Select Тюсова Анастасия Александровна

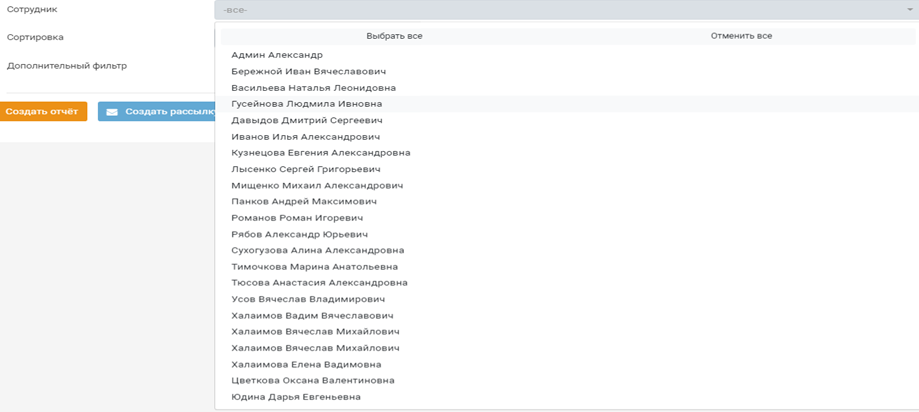[x=566, y=283]
